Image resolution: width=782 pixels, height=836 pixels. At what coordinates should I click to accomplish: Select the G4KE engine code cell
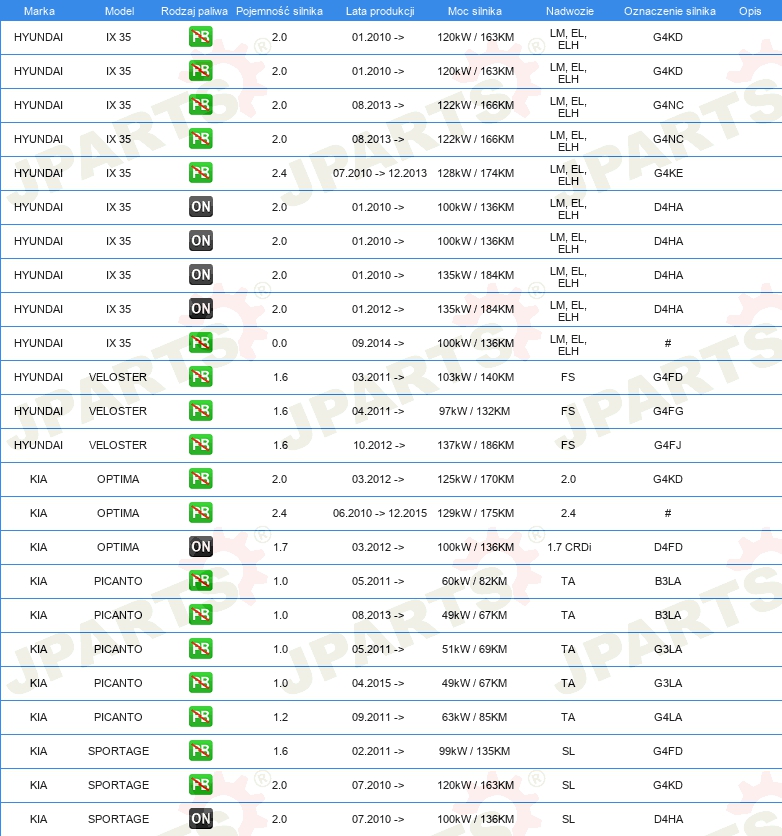[x=668, y=173]
